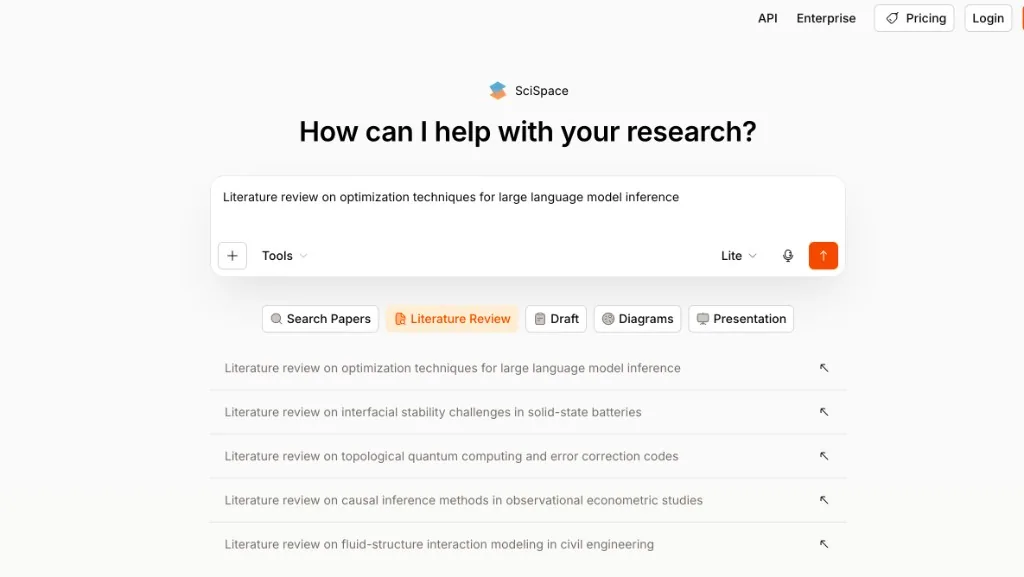Select the Diagrams tab
The image size is (1024, 577).
[x=637, y=319]
